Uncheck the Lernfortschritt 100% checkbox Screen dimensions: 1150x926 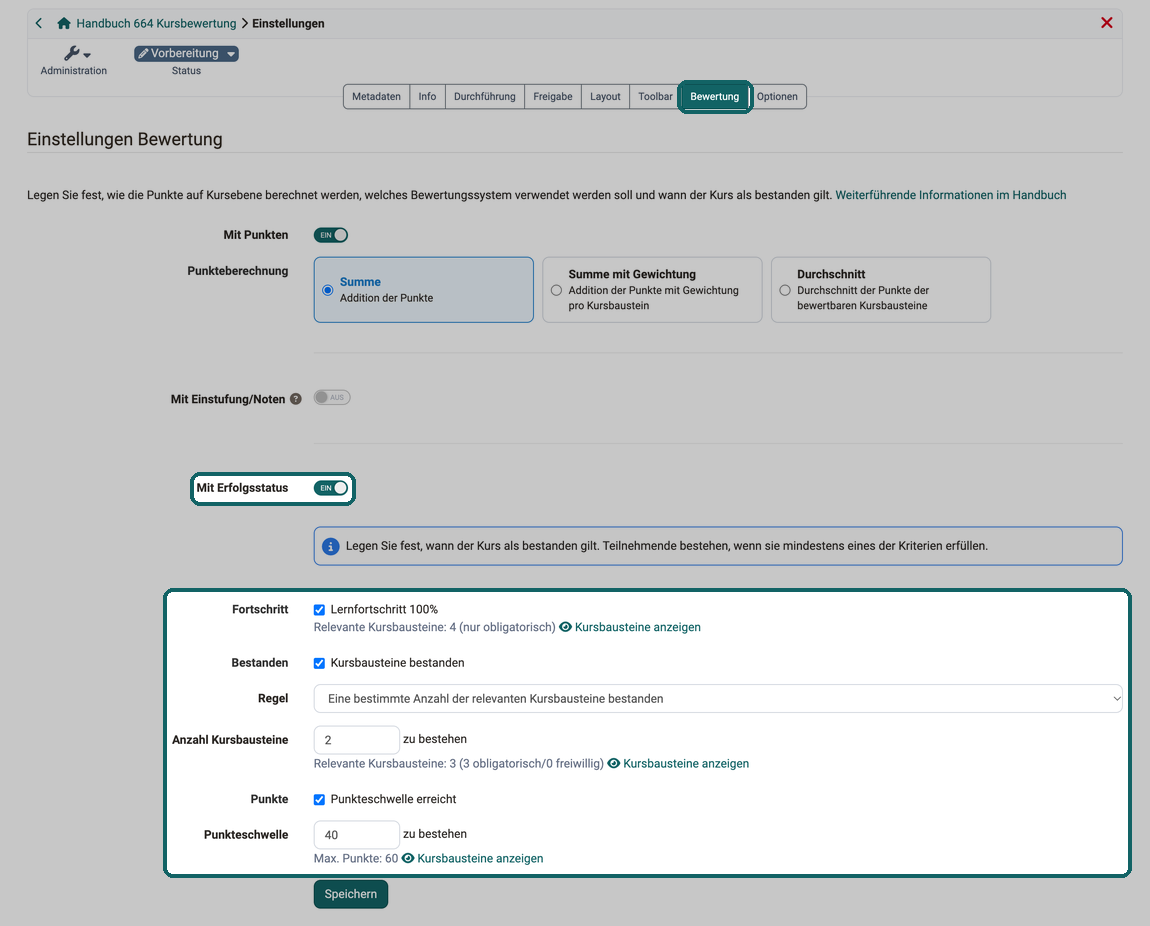(x=319, y=610)
